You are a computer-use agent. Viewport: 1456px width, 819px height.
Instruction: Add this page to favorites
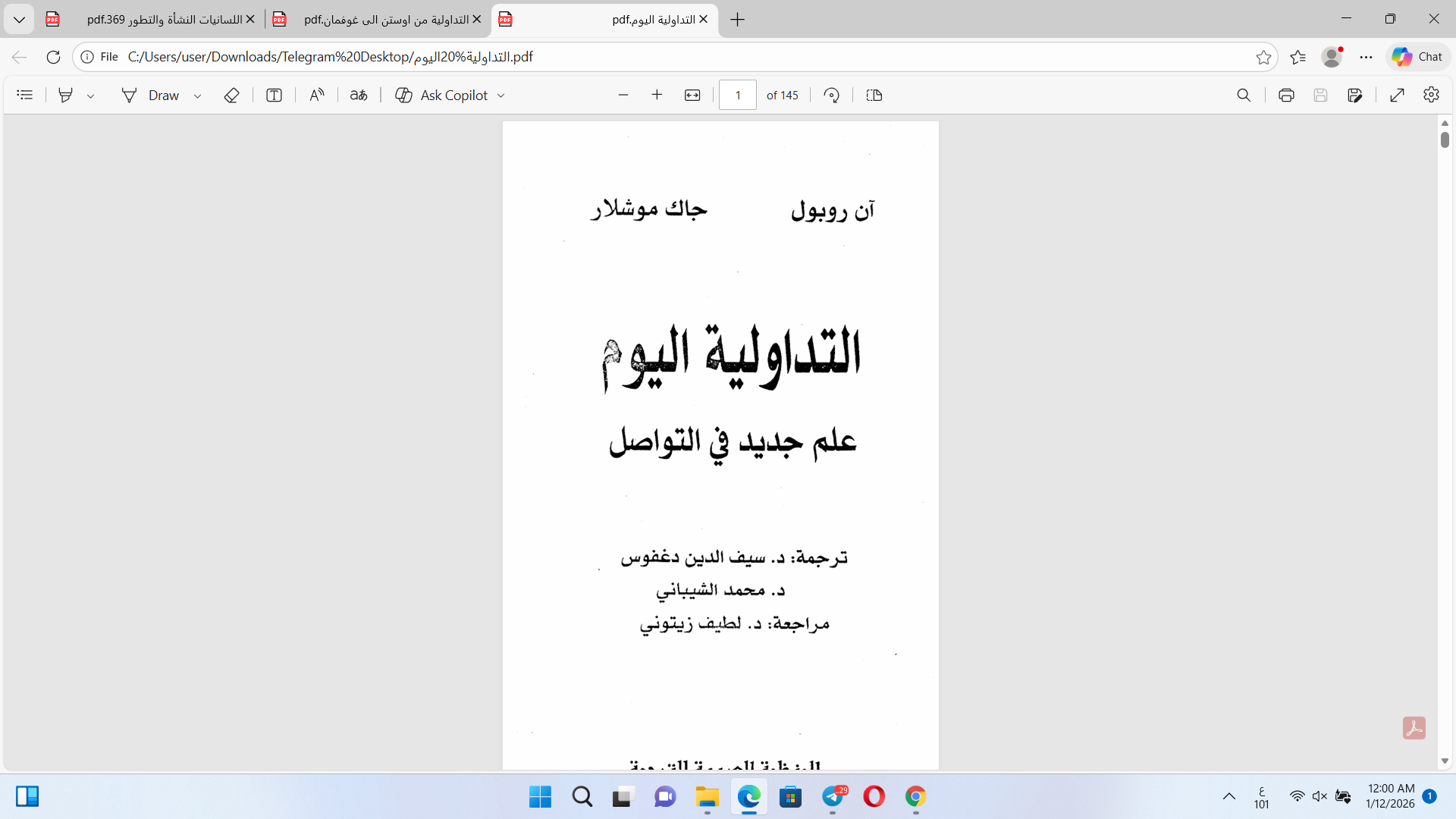[1263, 57]
